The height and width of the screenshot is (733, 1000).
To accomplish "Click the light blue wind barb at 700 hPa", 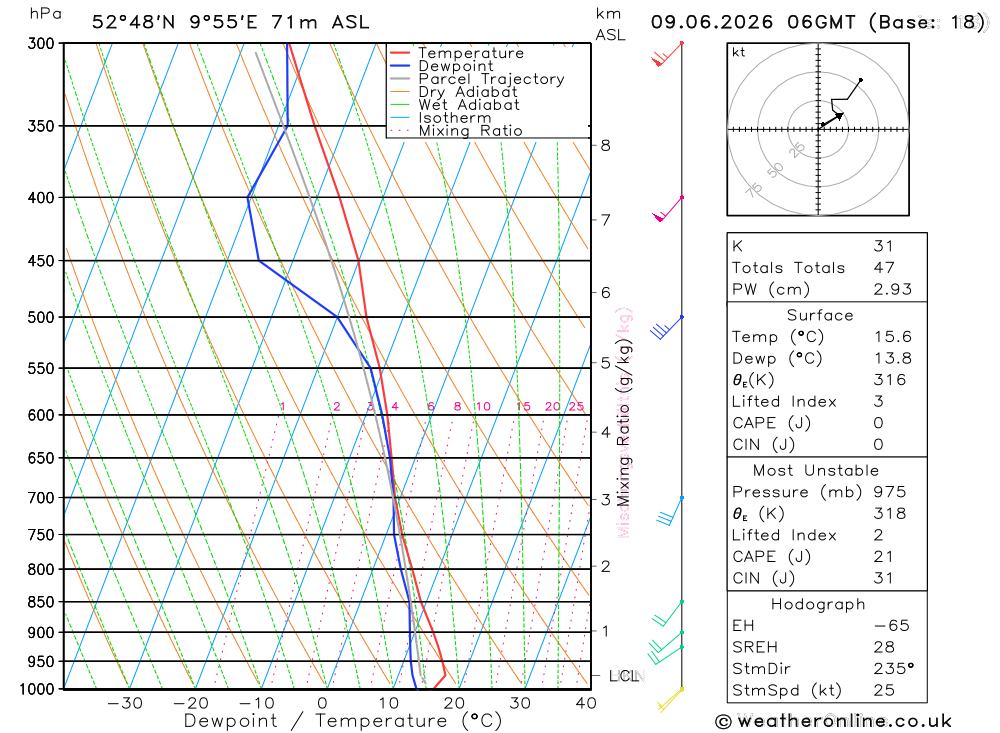I will 670,510.
